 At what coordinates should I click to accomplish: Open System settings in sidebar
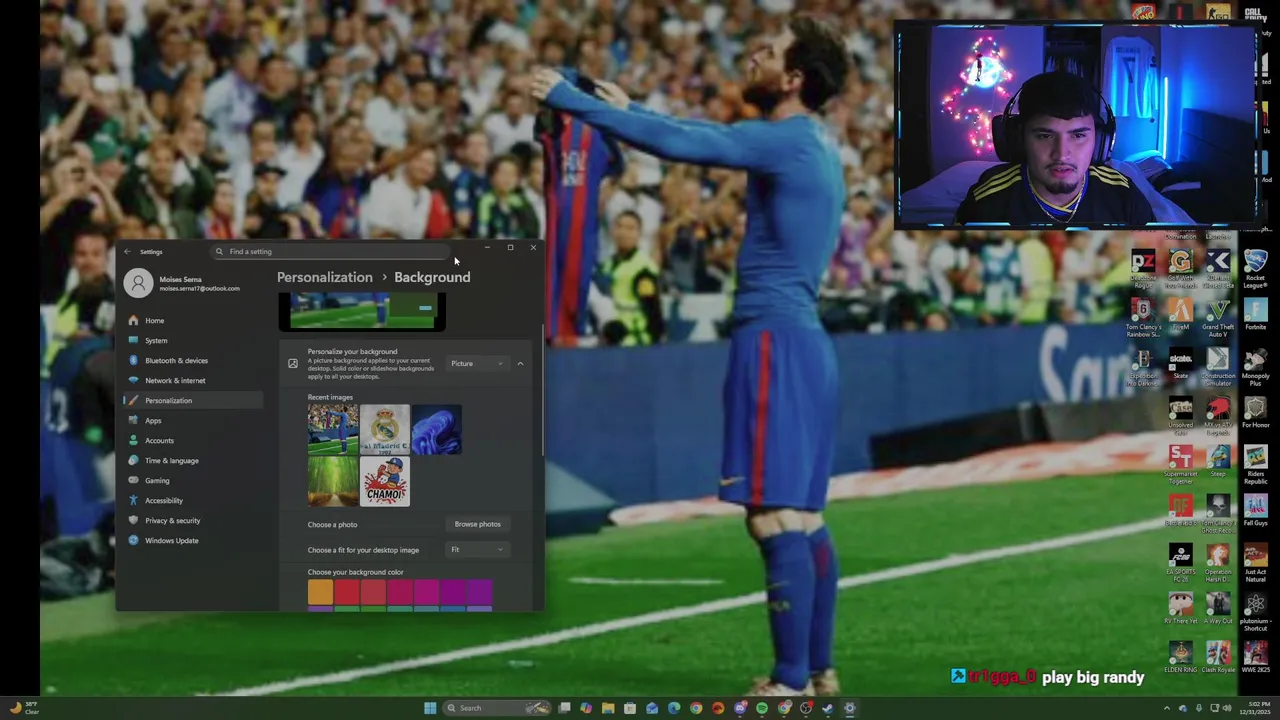(x=193, y=340)
